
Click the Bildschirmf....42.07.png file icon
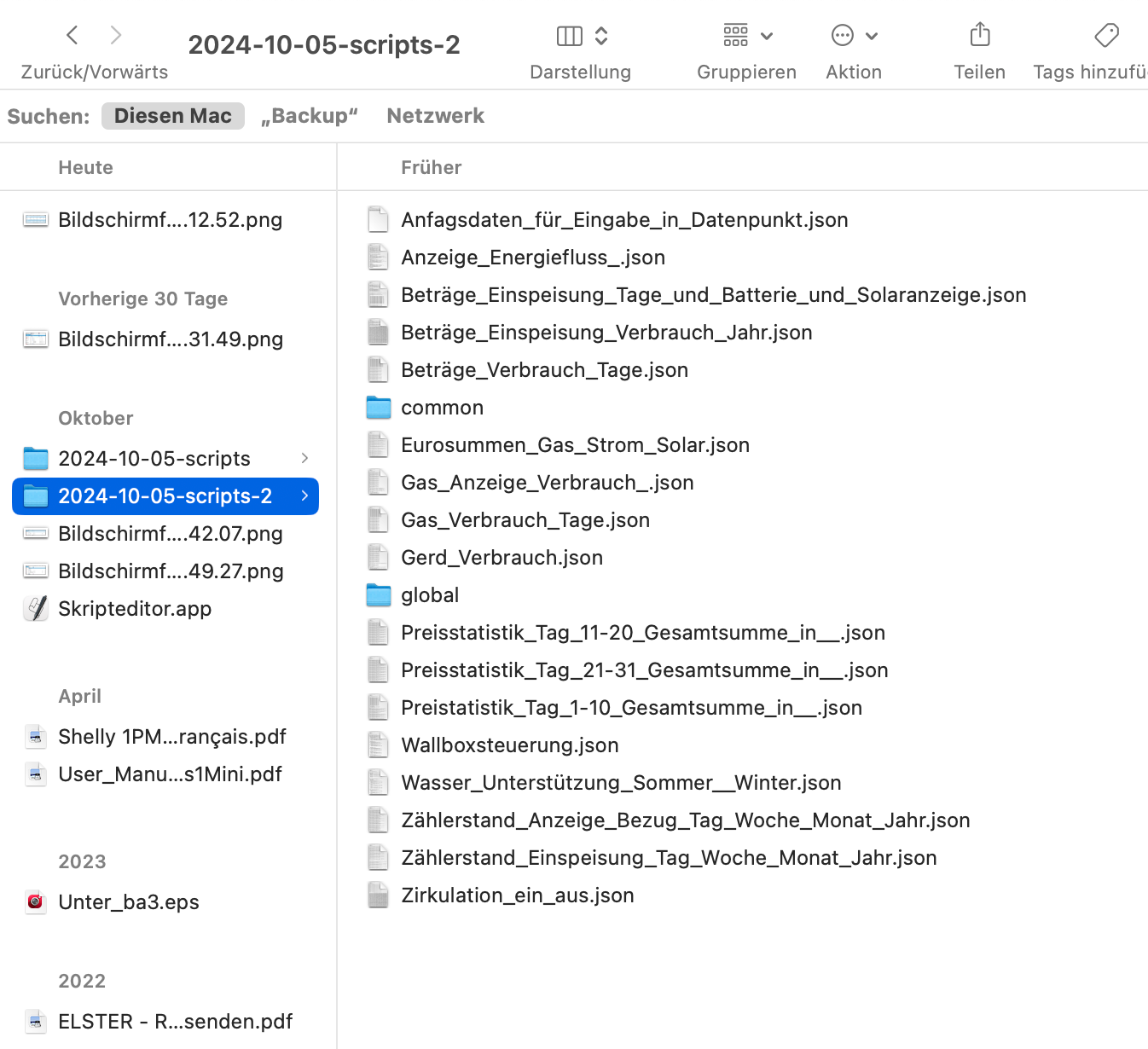pyautogui.click(x=36, y=534)
